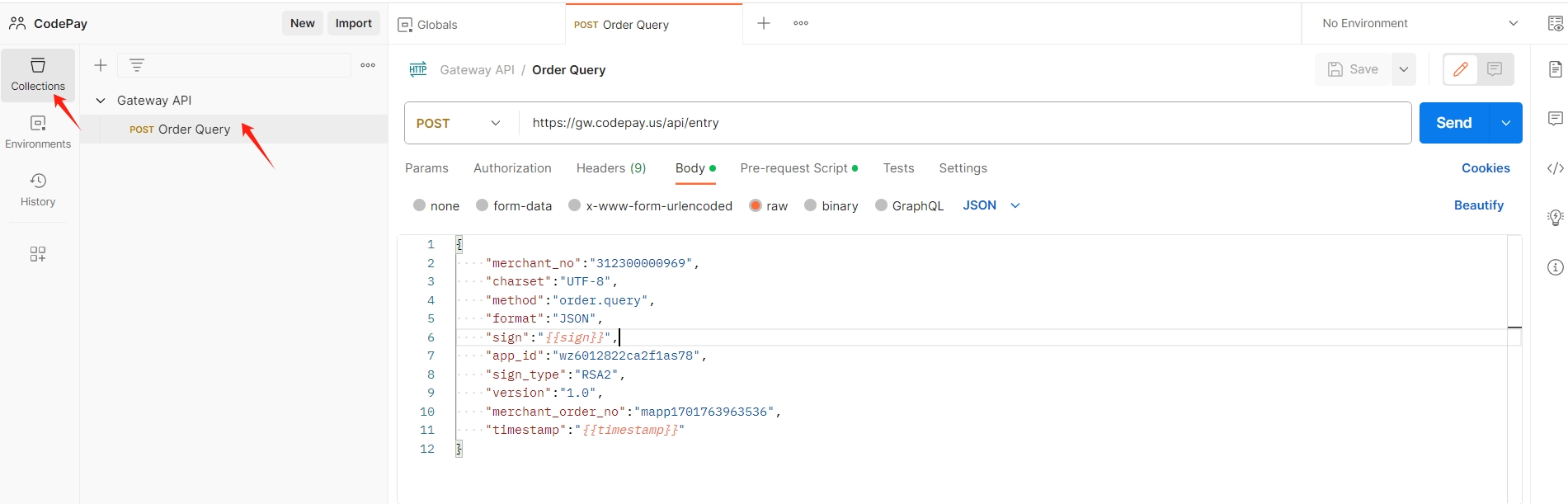Click the CodePay workspace team icon

click(x=17, y=23)
